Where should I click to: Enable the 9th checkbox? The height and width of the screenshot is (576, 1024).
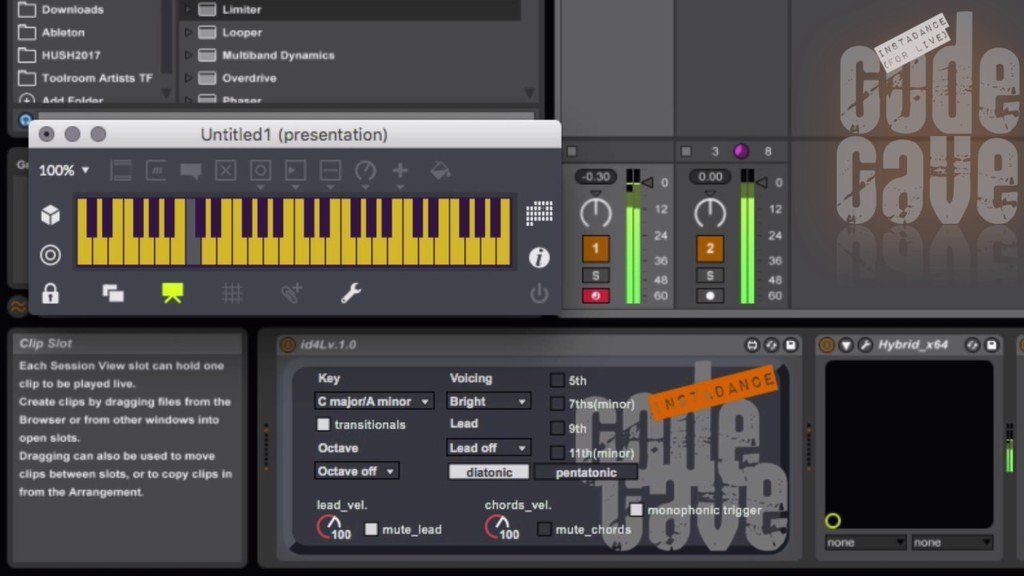point(557,428)
